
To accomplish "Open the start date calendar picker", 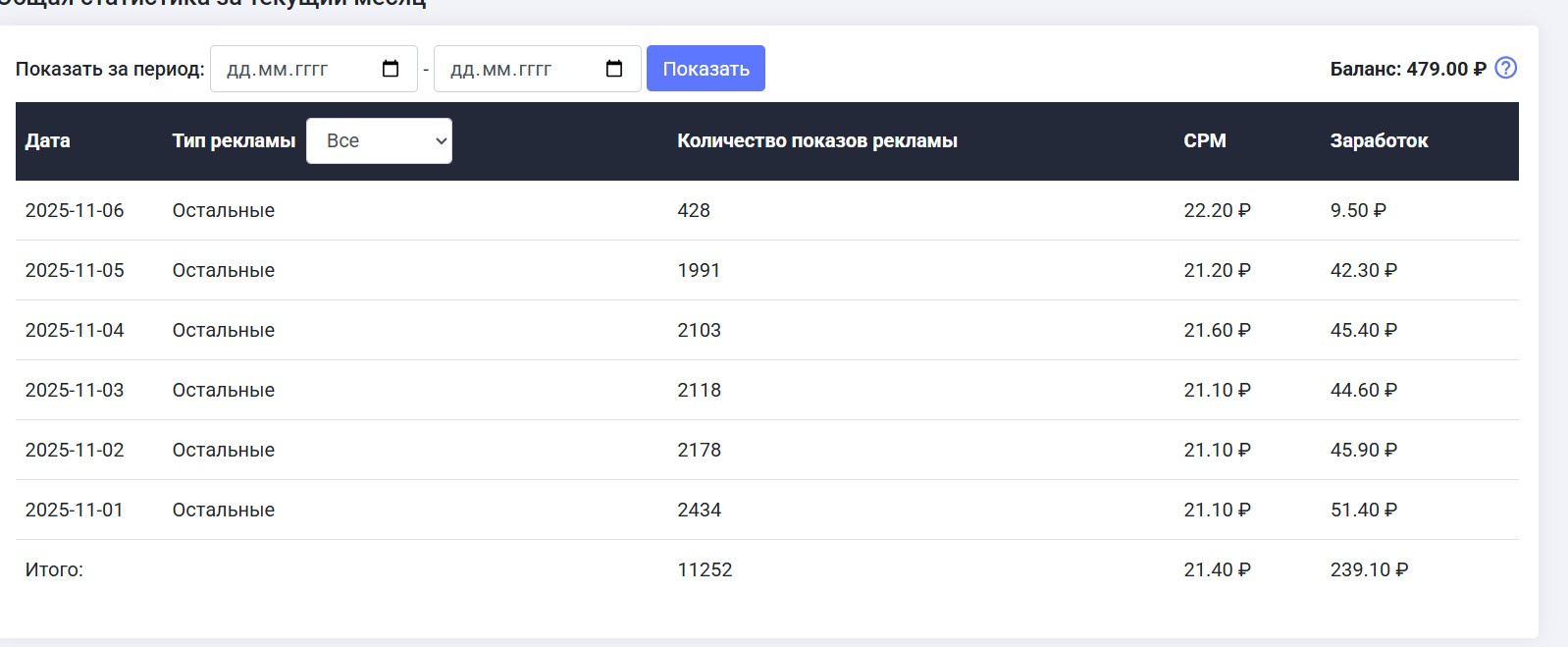I will [x=391, y=69].
